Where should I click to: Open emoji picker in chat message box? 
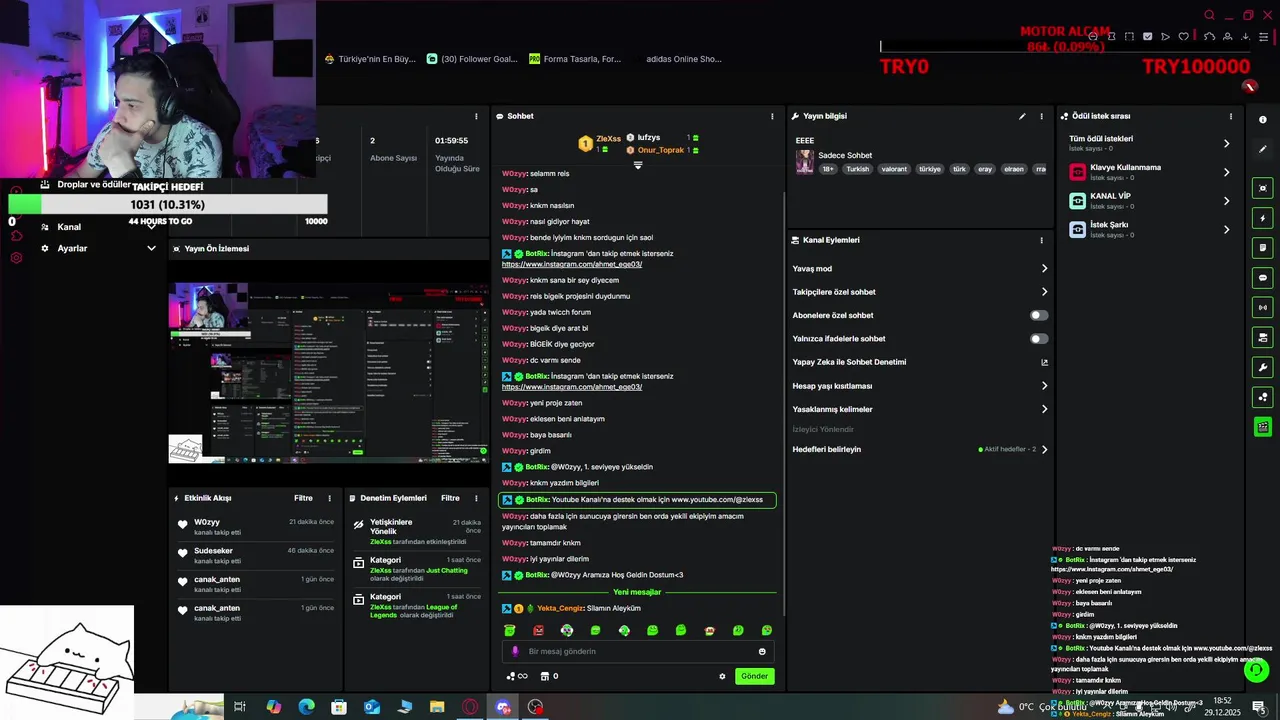tap(762, 652)
